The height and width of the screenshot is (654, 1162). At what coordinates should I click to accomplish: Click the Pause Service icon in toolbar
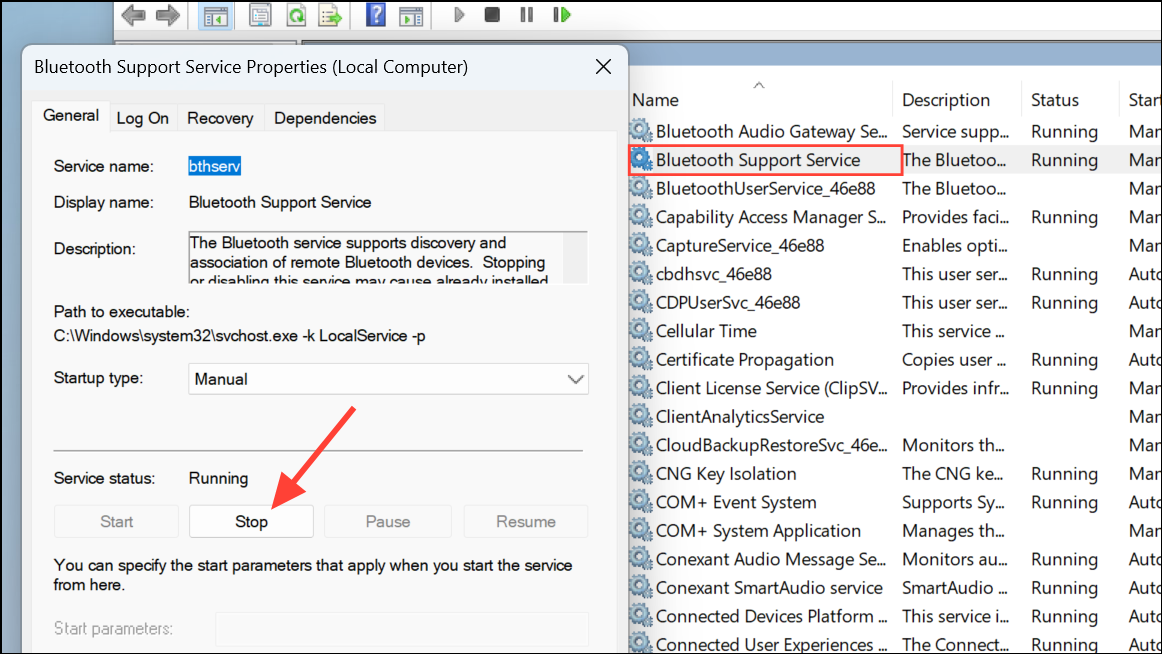click(527, 15)
